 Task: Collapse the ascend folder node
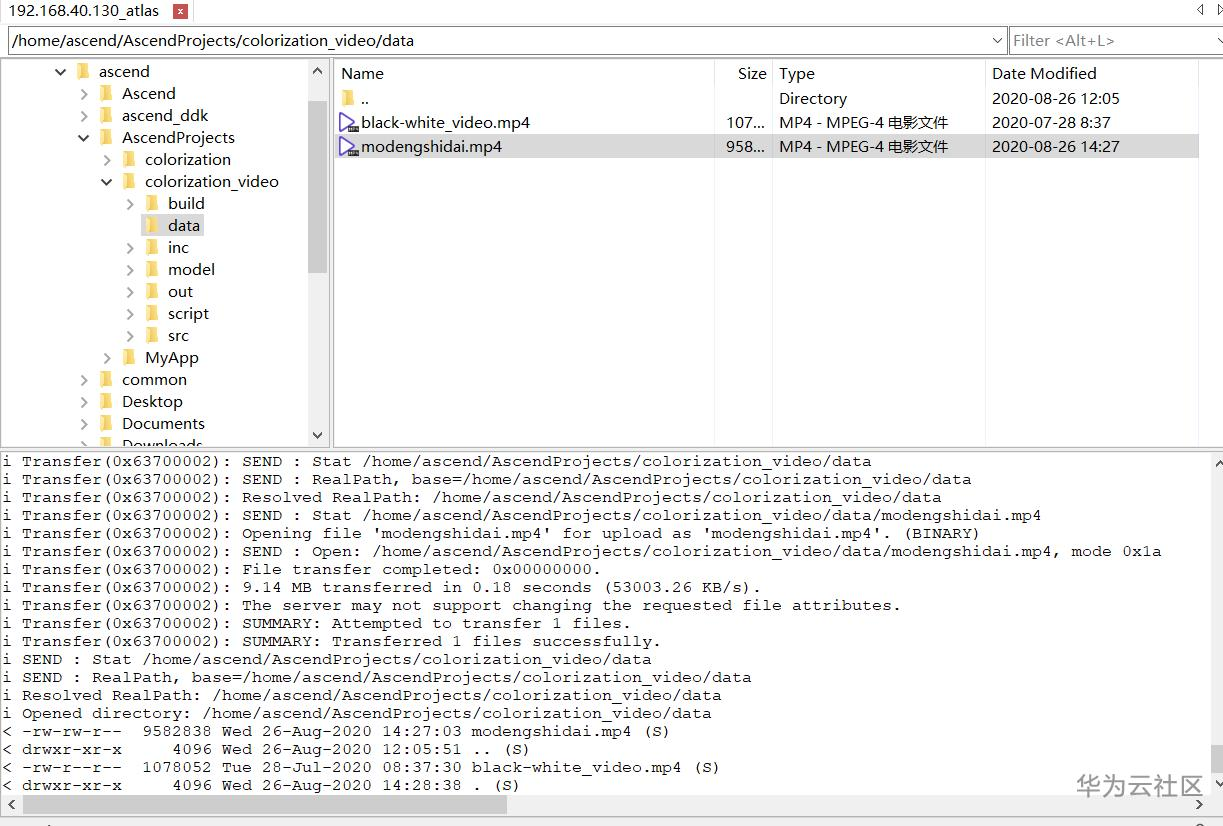pos(61,72)
